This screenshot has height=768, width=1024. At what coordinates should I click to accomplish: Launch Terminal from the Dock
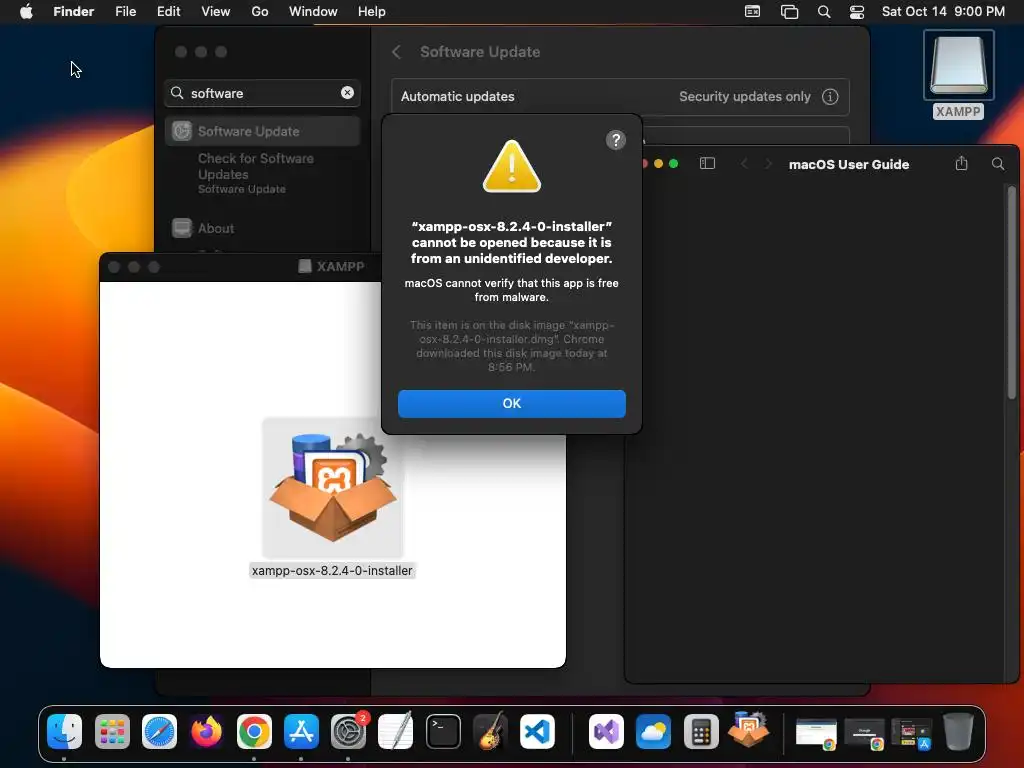pos(443,731)
